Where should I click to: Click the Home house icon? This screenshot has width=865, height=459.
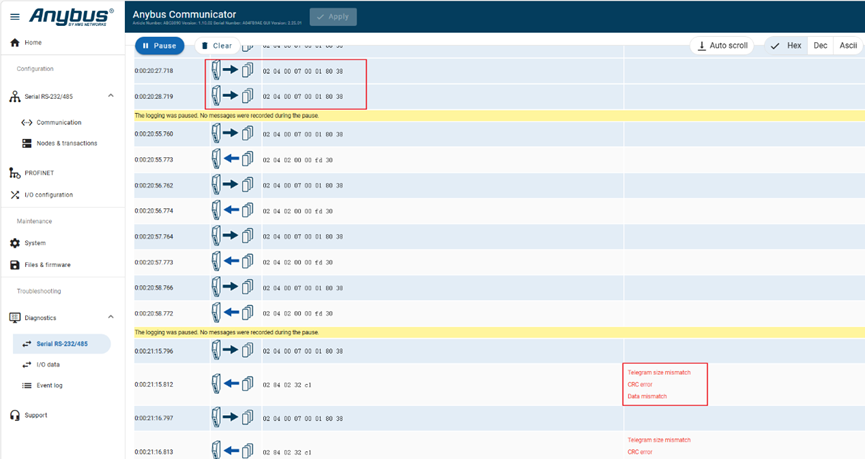(15, 43)
